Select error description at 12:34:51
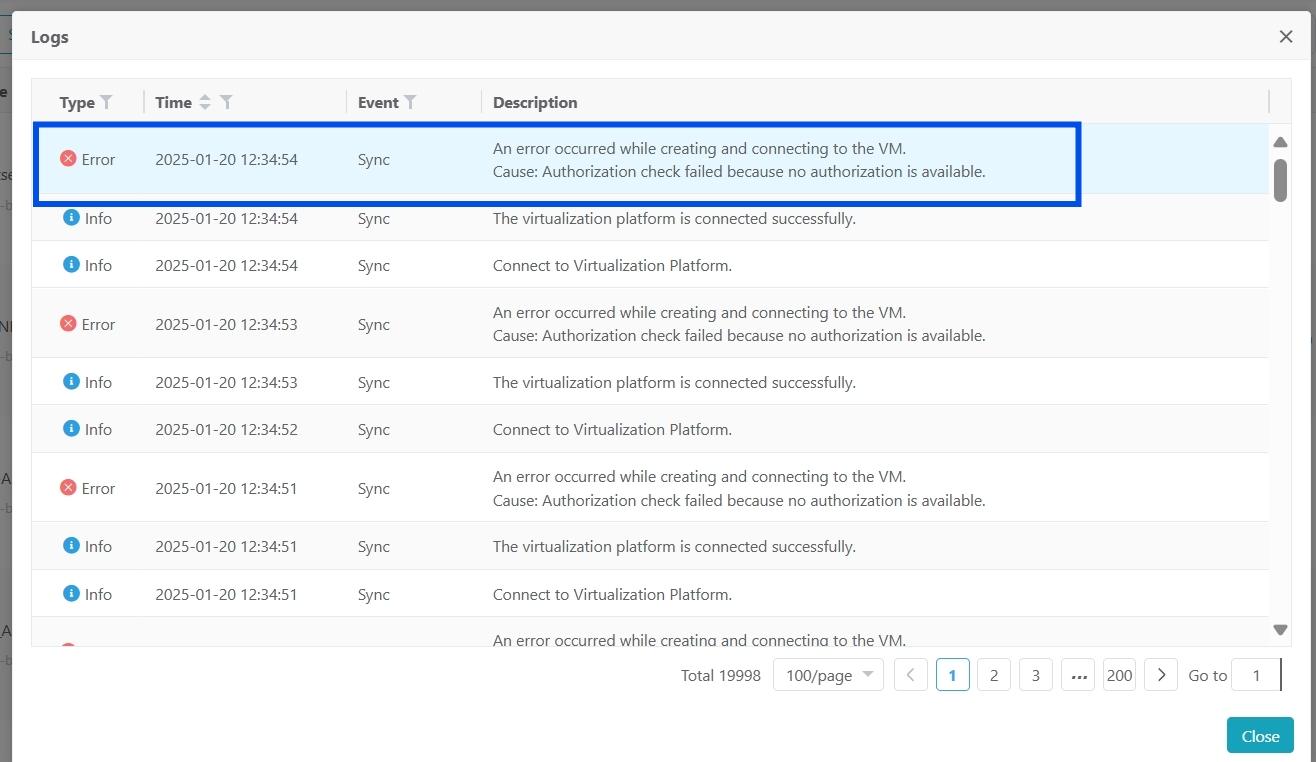 click(x=739, y=488)
